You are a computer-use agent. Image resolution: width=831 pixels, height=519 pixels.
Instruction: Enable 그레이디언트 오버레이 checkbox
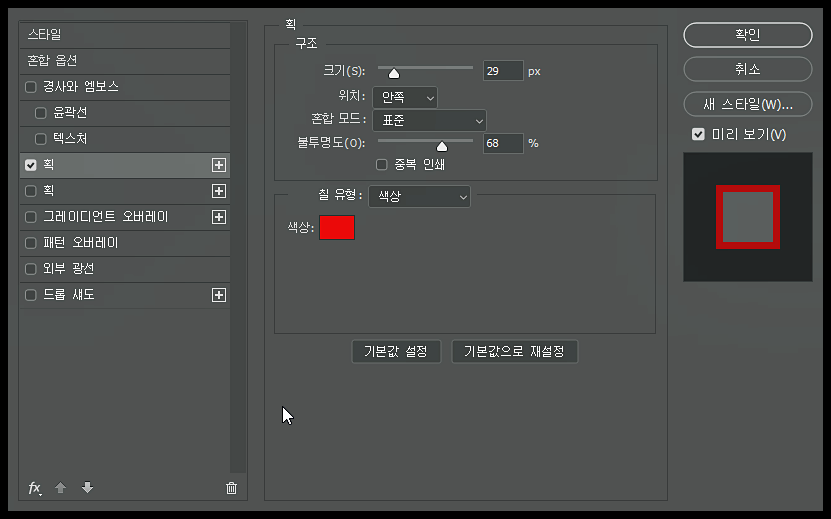(x=31, y=217)
